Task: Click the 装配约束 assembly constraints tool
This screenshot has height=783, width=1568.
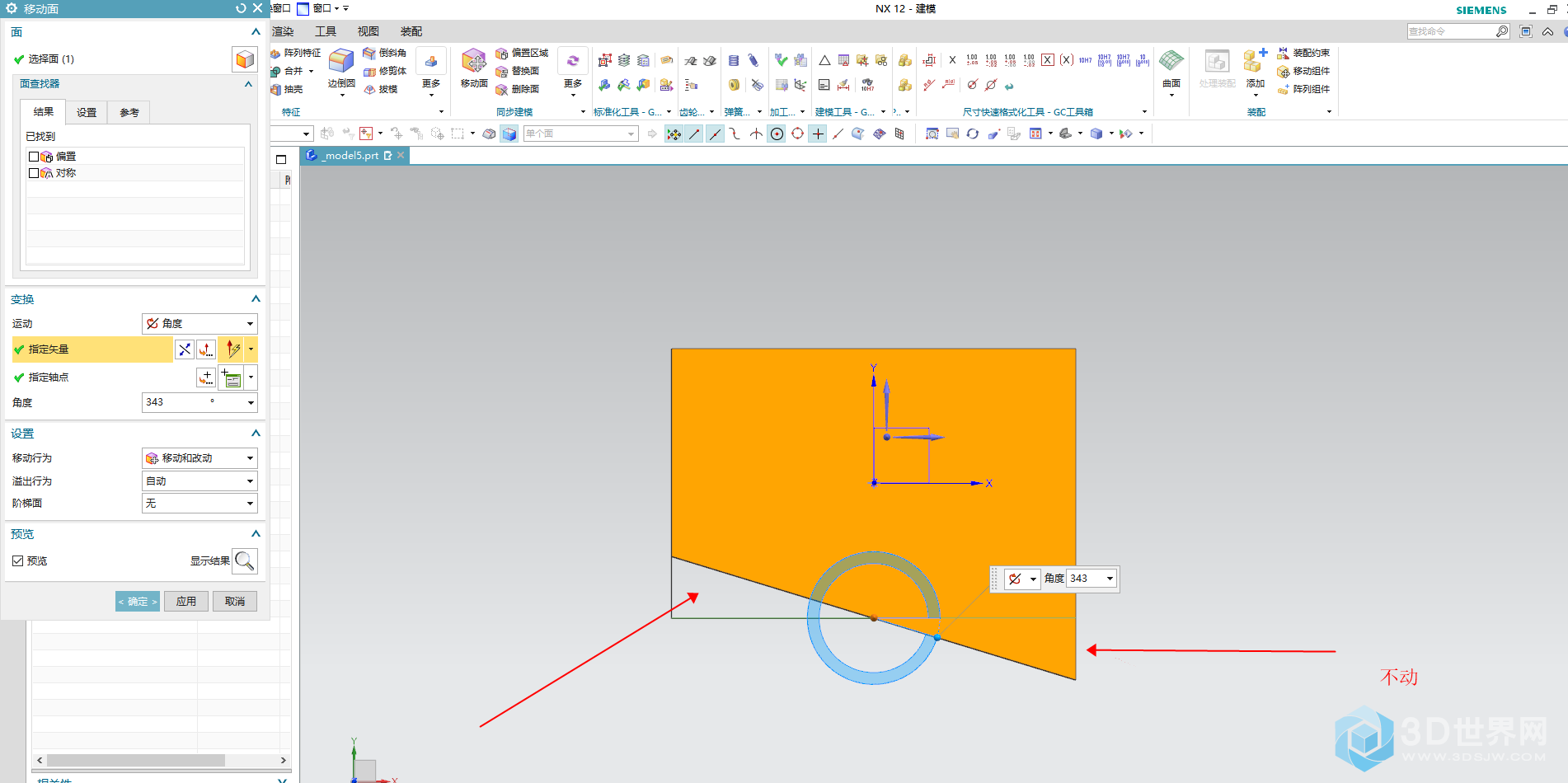Action: pyautogui.click(x=1303, y=53)
